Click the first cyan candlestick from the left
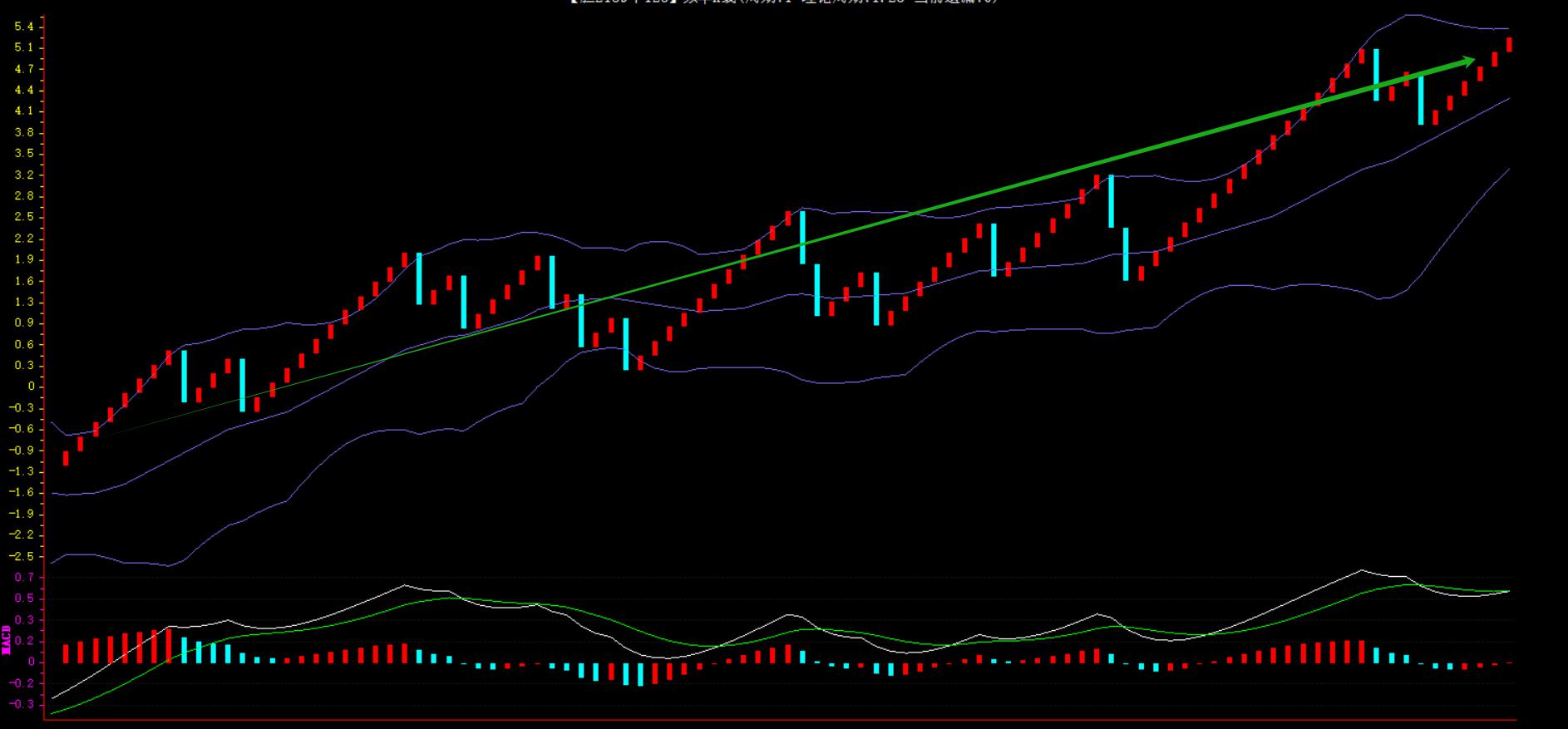Screen dimensions: 1568x729 click(x=184, y=377)
